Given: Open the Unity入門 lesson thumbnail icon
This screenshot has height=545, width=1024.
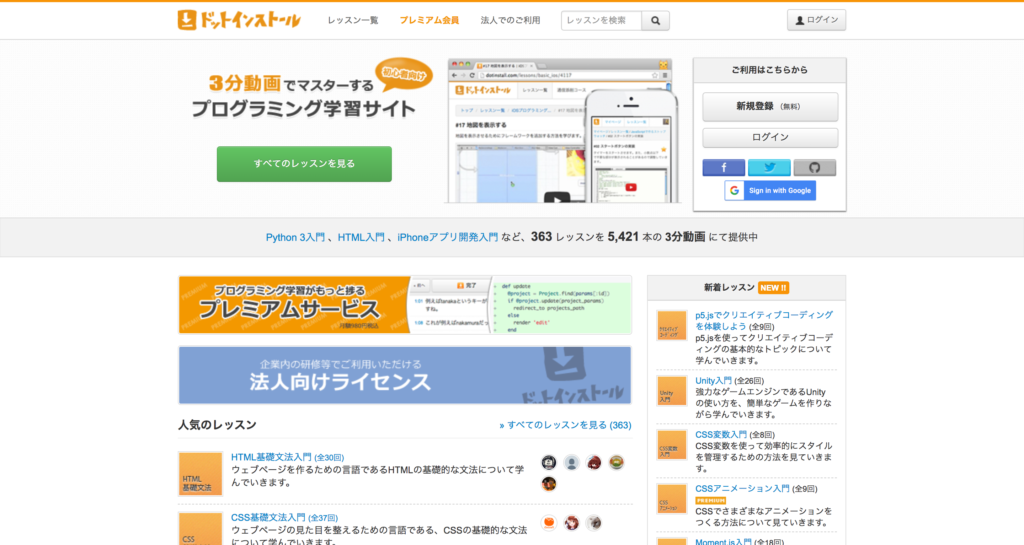Looking at the screenshot, I should tap(671, 390).
